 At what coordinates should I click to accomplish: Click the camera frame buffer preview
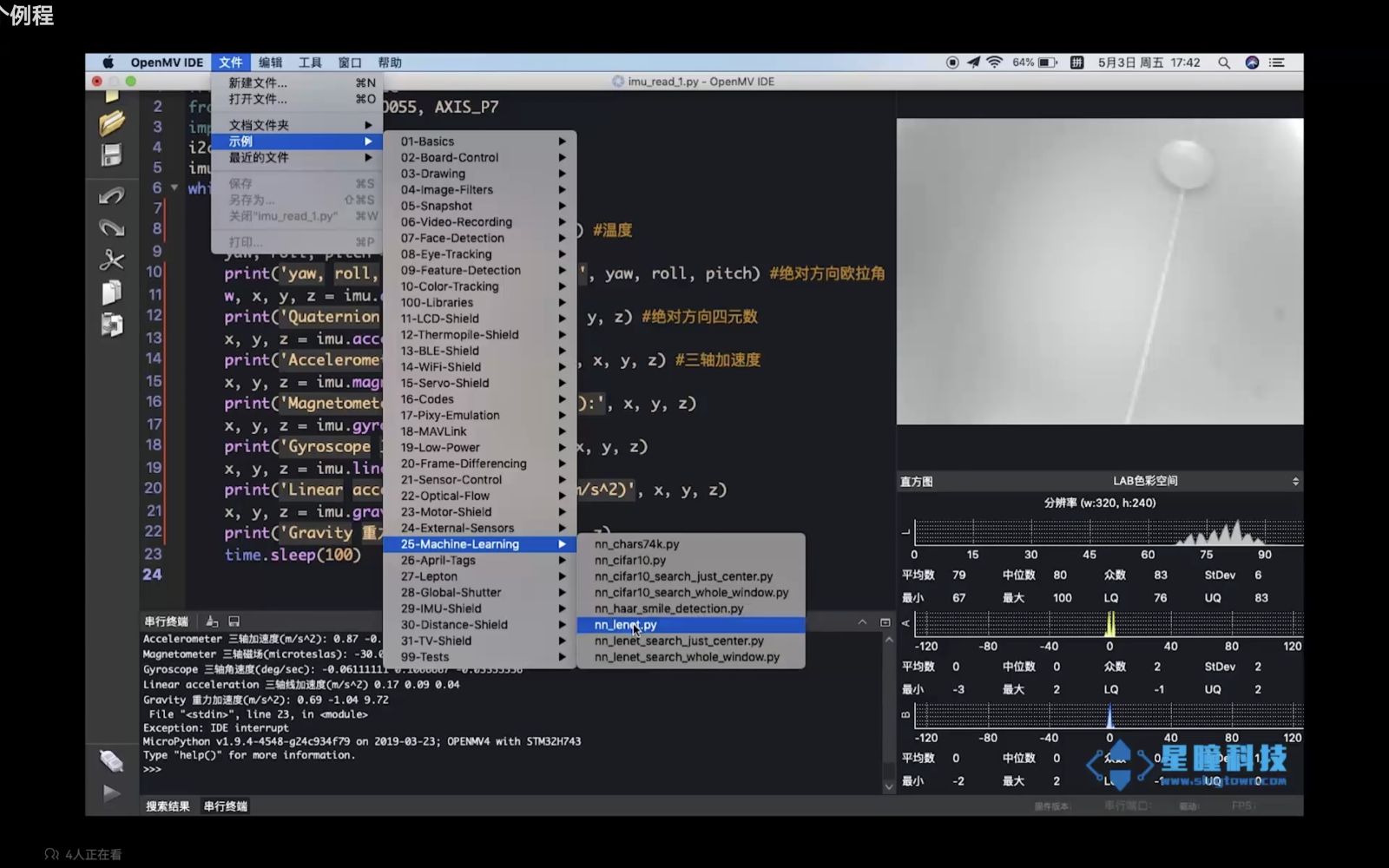coord(1100,272)
